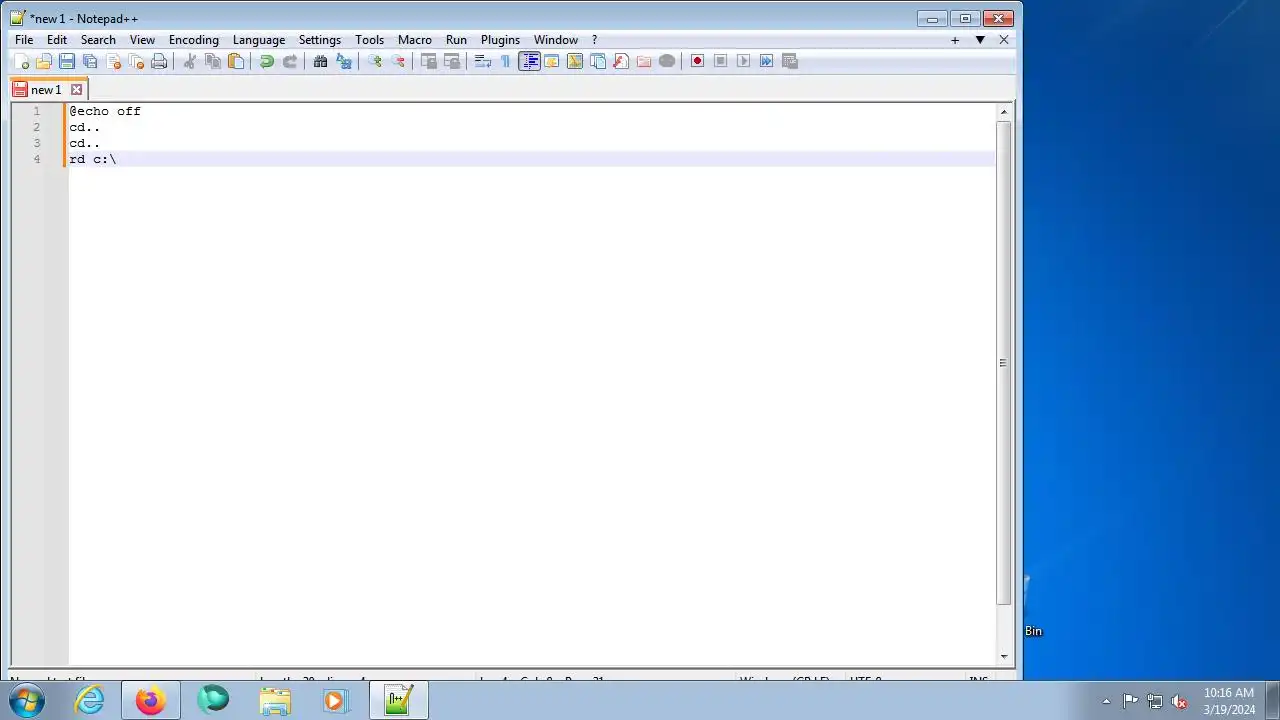Image resolution: width=1280 pixels, height=720 pixels.
Task: Click the '@echo off' line of text
Action: click(105, 111)
